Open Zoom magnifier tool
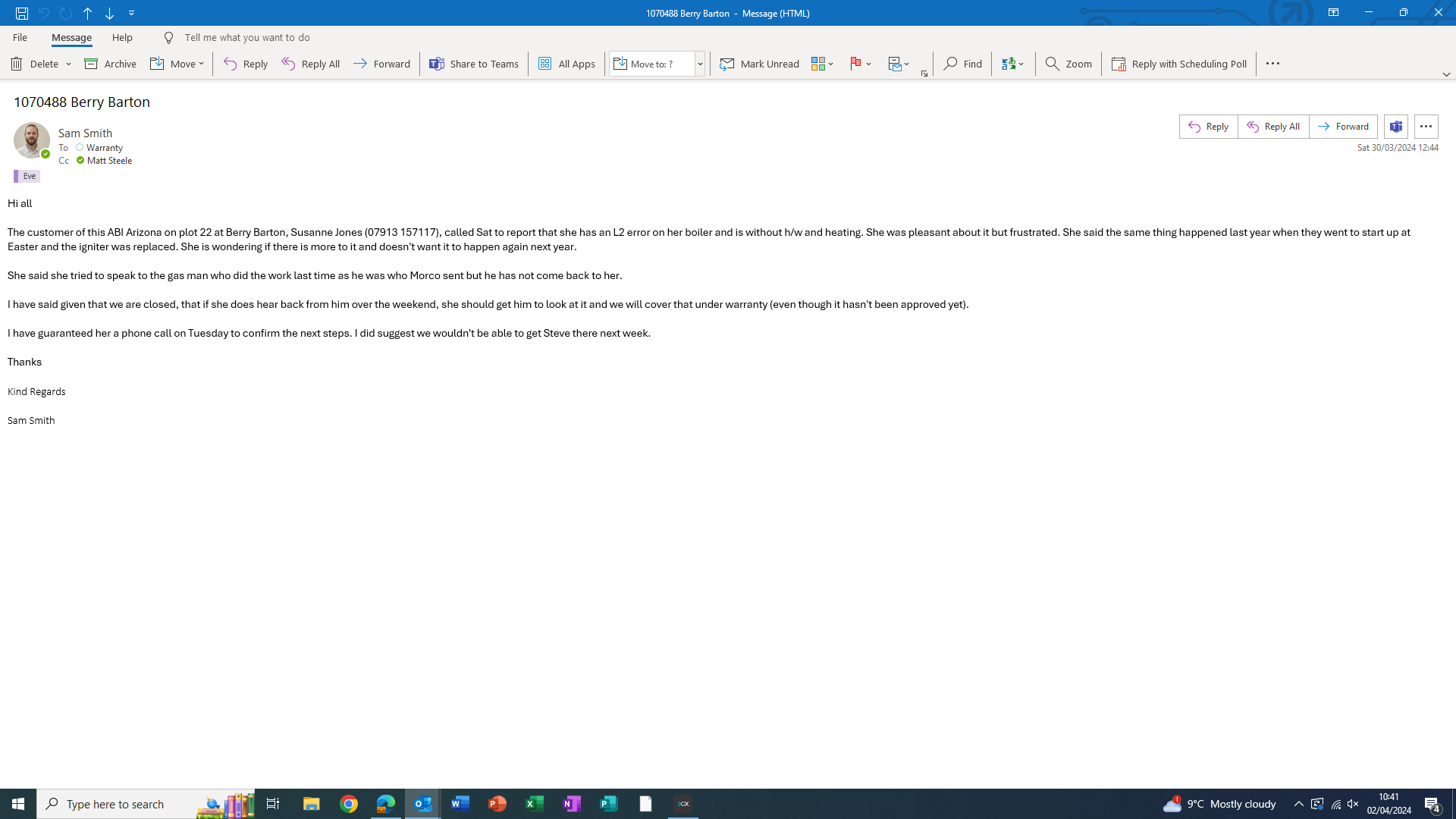 point(1068,64)
